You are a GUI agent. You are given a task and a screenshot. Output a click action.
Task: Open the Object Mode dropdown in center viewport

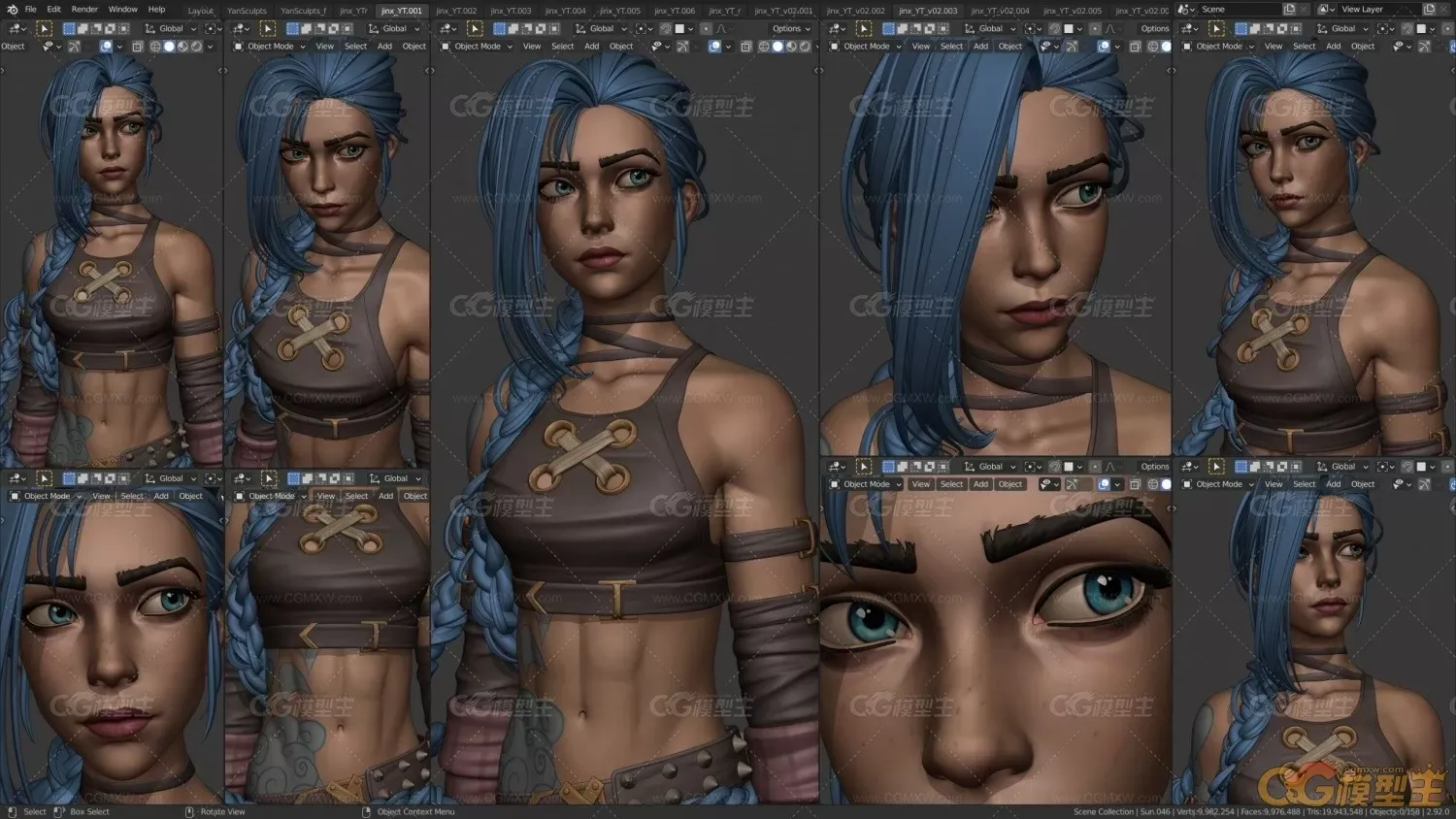tap(477, 47)
